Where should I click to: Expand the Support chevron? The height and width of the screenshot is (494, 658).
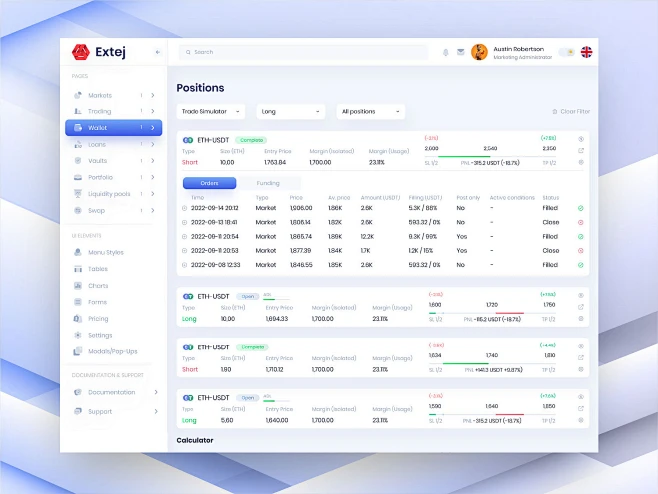click(x=156, y=411)
